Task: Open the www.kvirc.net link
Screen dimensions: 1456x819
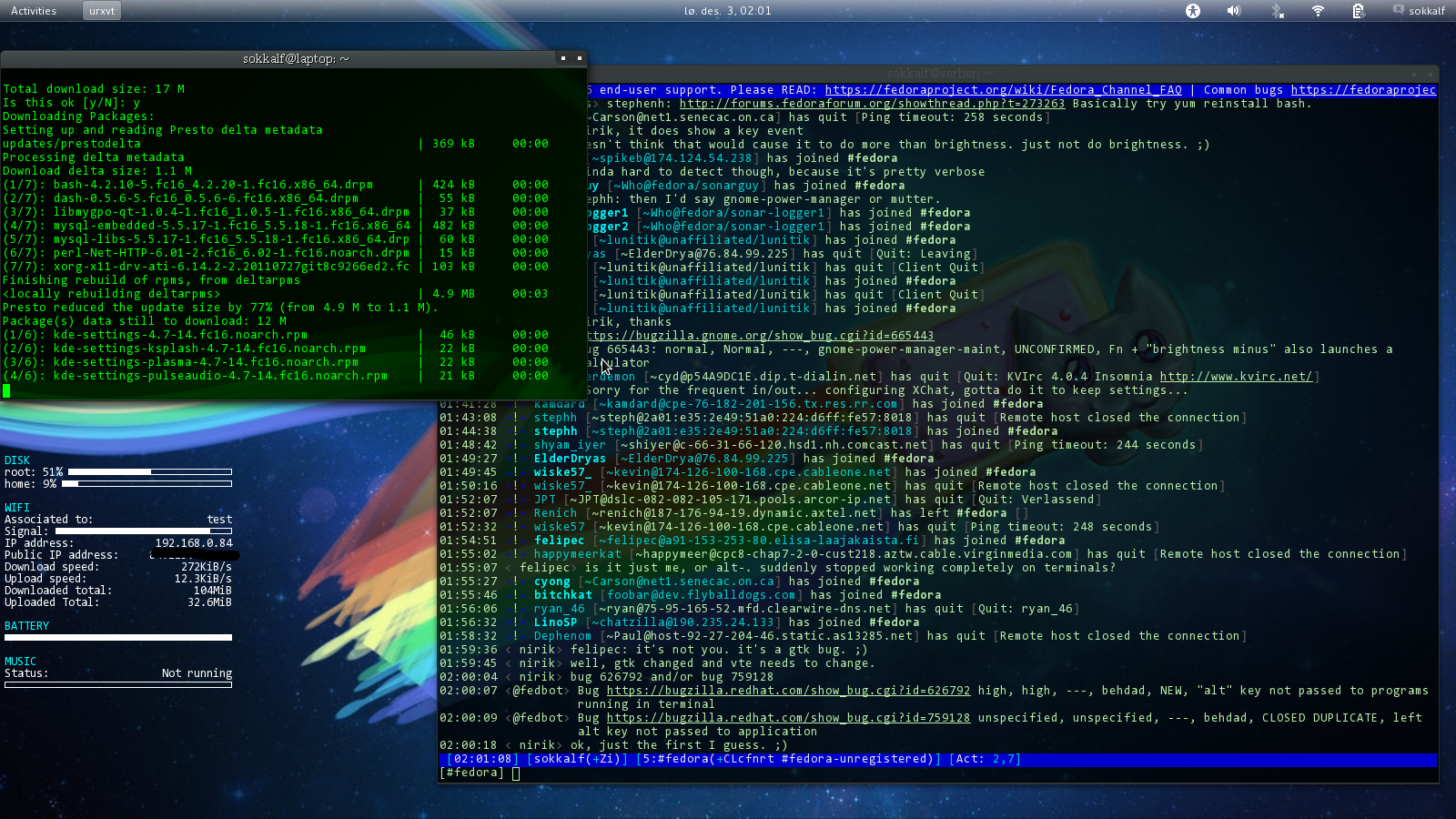Action: (1236, 377)
